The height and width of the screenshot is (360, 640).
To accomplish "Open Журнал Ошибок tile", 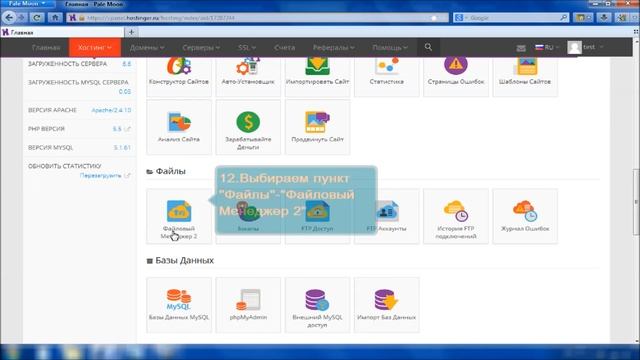I will (x=525, y=216).
